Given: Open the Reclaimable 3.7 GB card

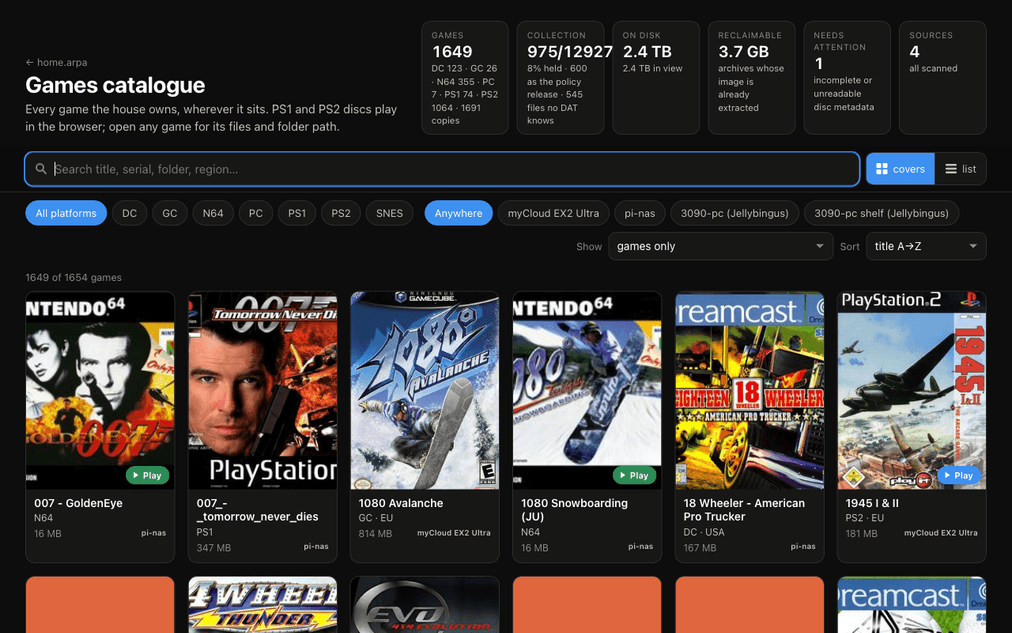Looking at the screenshot, I should (751, 77).
